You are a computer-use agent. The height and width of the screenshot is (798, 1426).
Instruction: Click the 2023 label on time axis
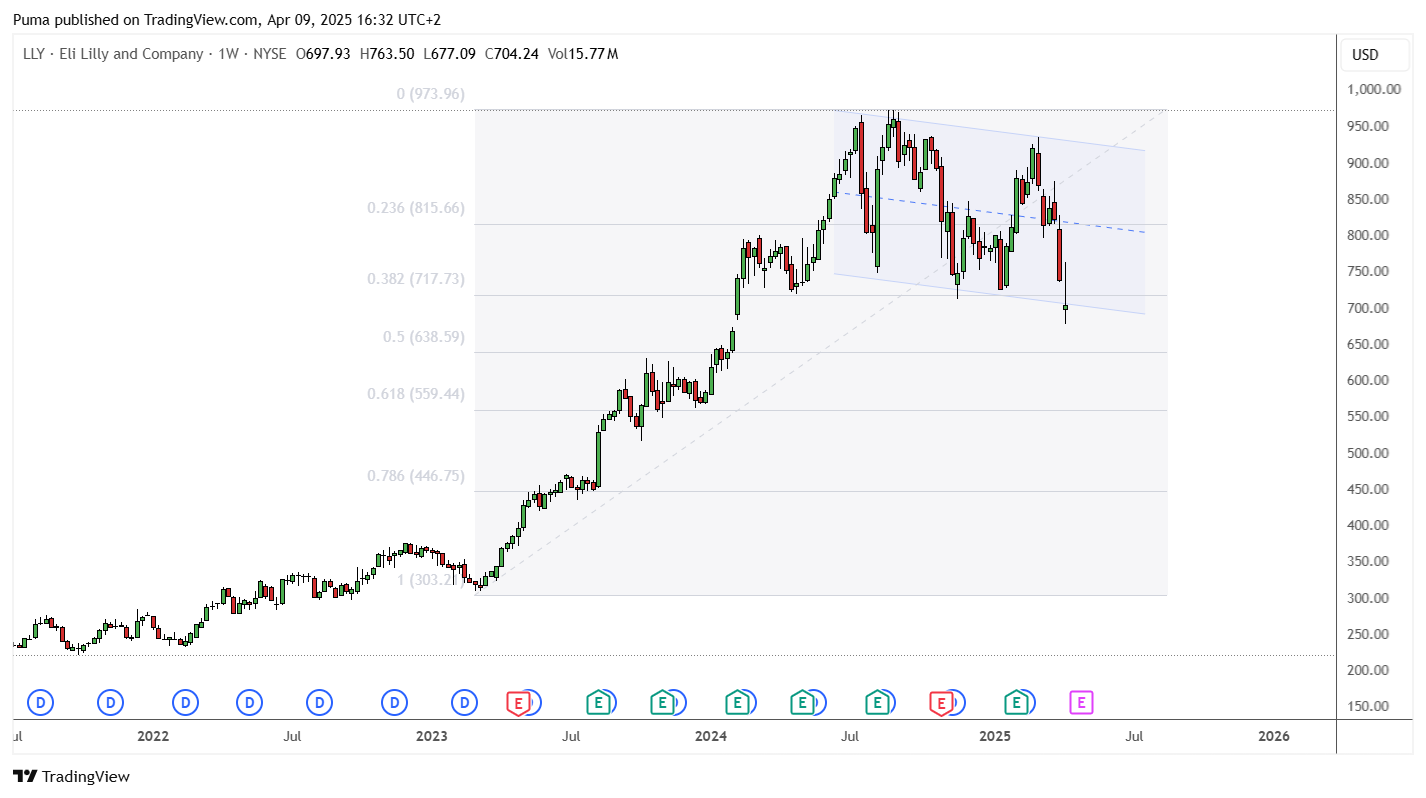[432, 737]
